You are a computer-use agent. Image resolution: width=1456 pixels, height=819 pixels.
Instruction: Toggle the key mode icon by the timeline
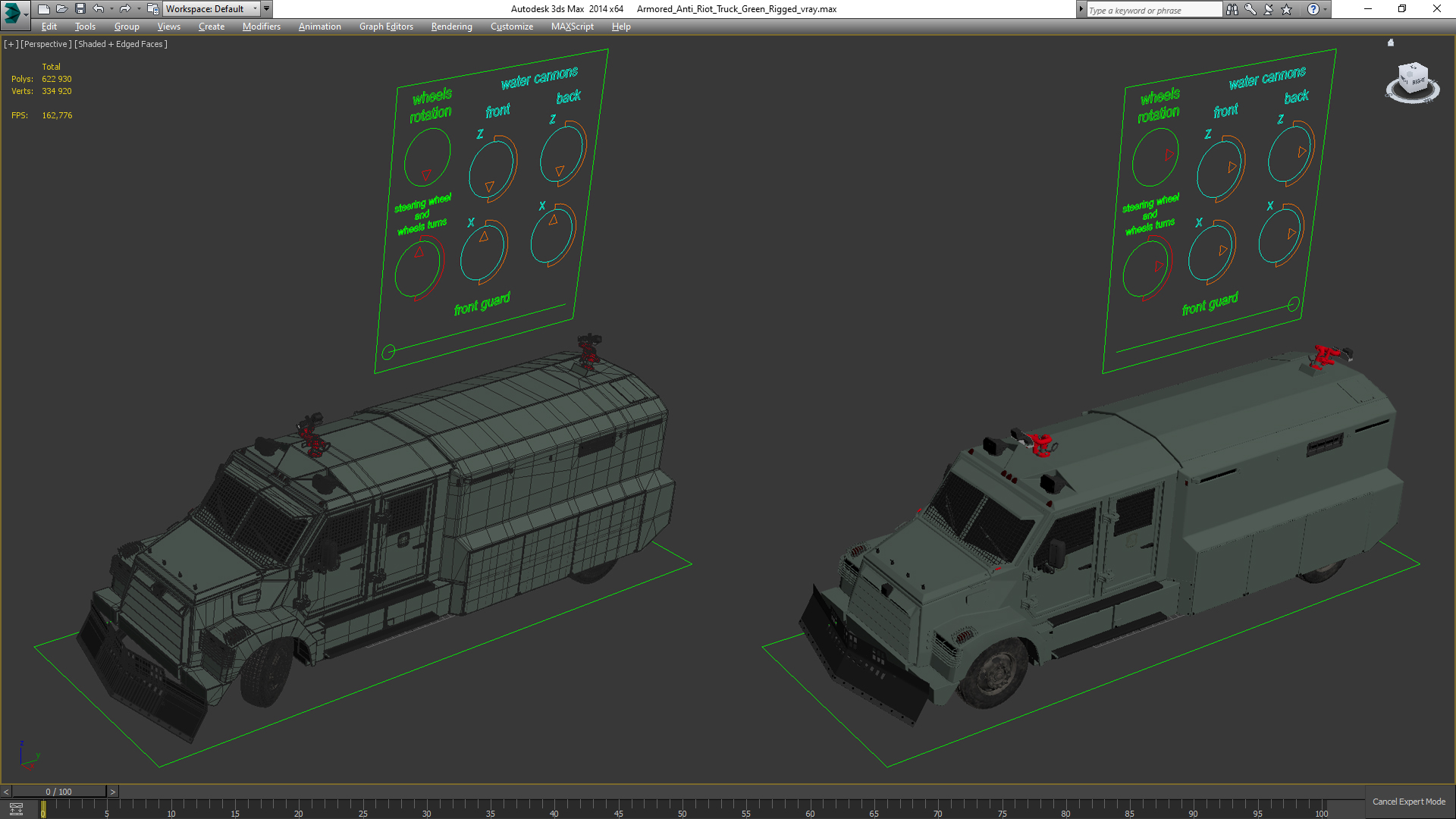pyautogui.click(x=16, y=808)
